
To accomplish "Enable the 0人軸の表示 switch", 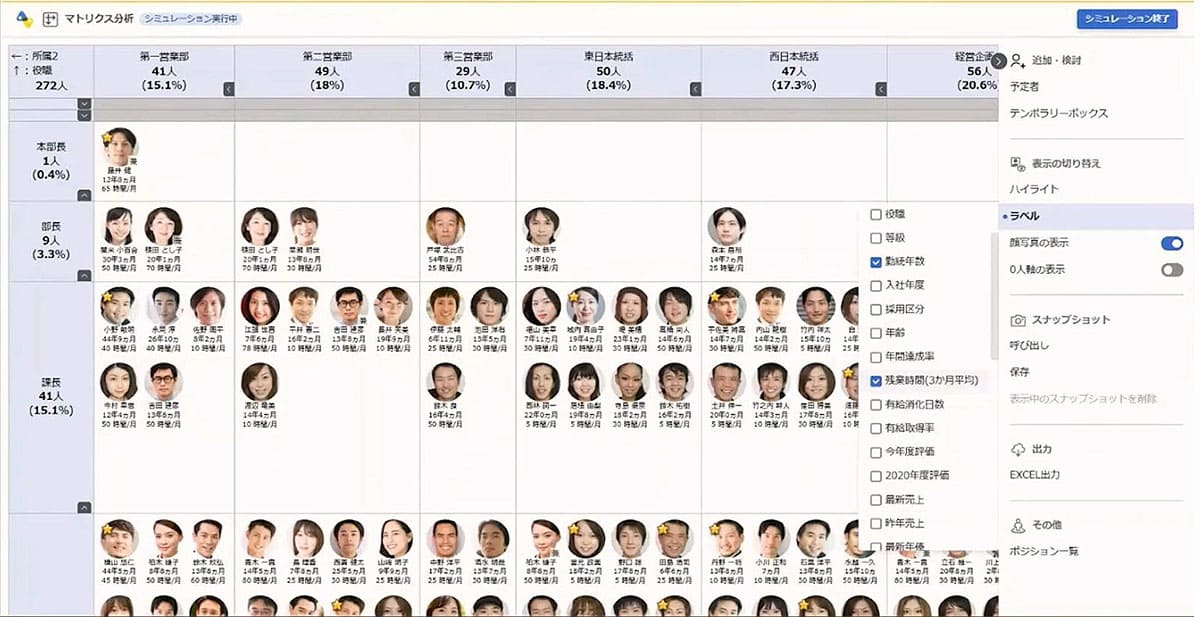I will pos(1171,269).
